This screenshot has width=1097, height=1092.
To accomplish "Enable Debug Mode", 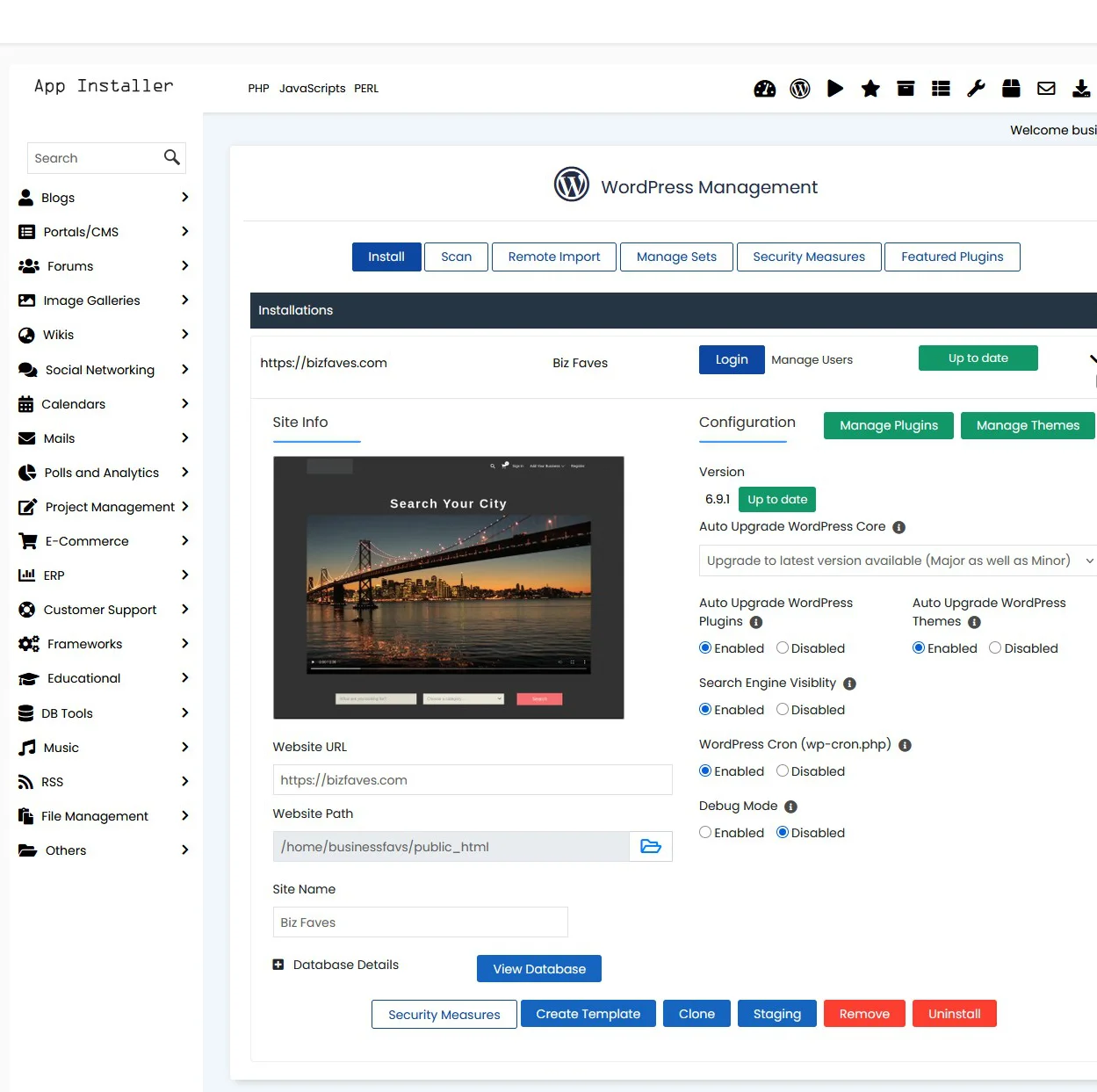I will (x=705, y=832).
